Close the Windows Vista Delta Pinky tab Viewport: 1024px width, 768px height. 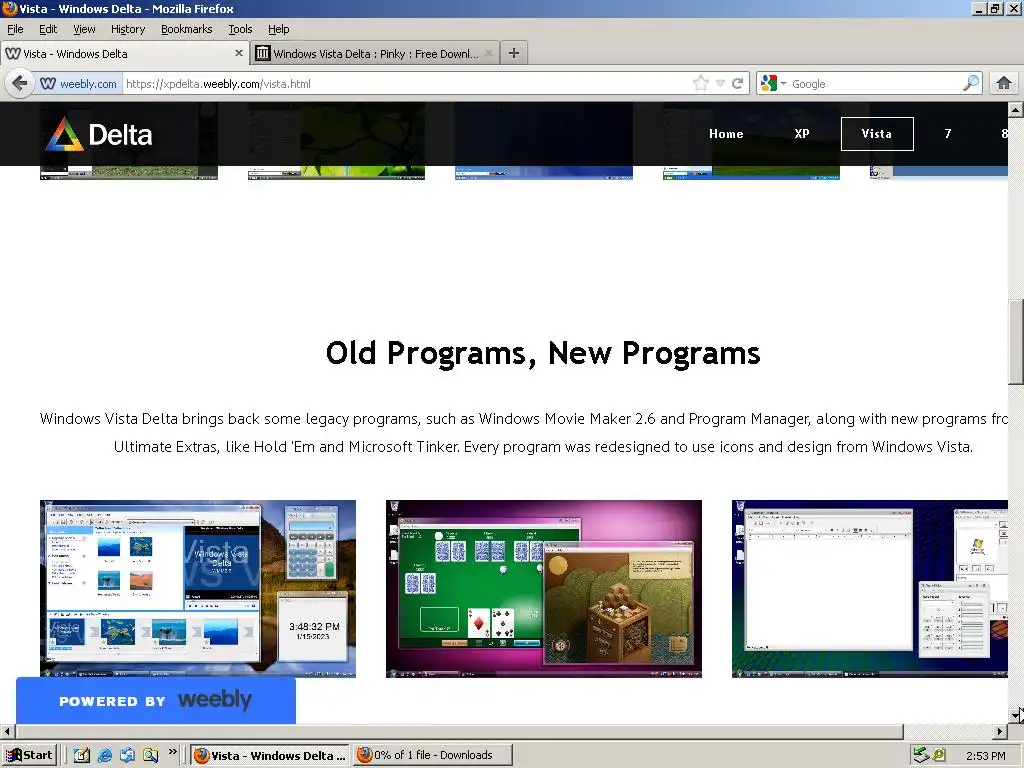pyautogui.click(x=488, y=54)
